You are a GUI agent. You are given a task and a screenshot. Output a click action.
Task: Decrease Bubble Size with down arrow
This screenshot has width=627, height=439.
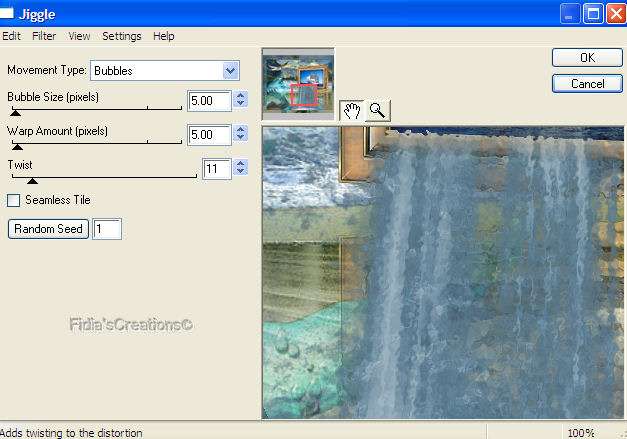[x=240, y=103]
